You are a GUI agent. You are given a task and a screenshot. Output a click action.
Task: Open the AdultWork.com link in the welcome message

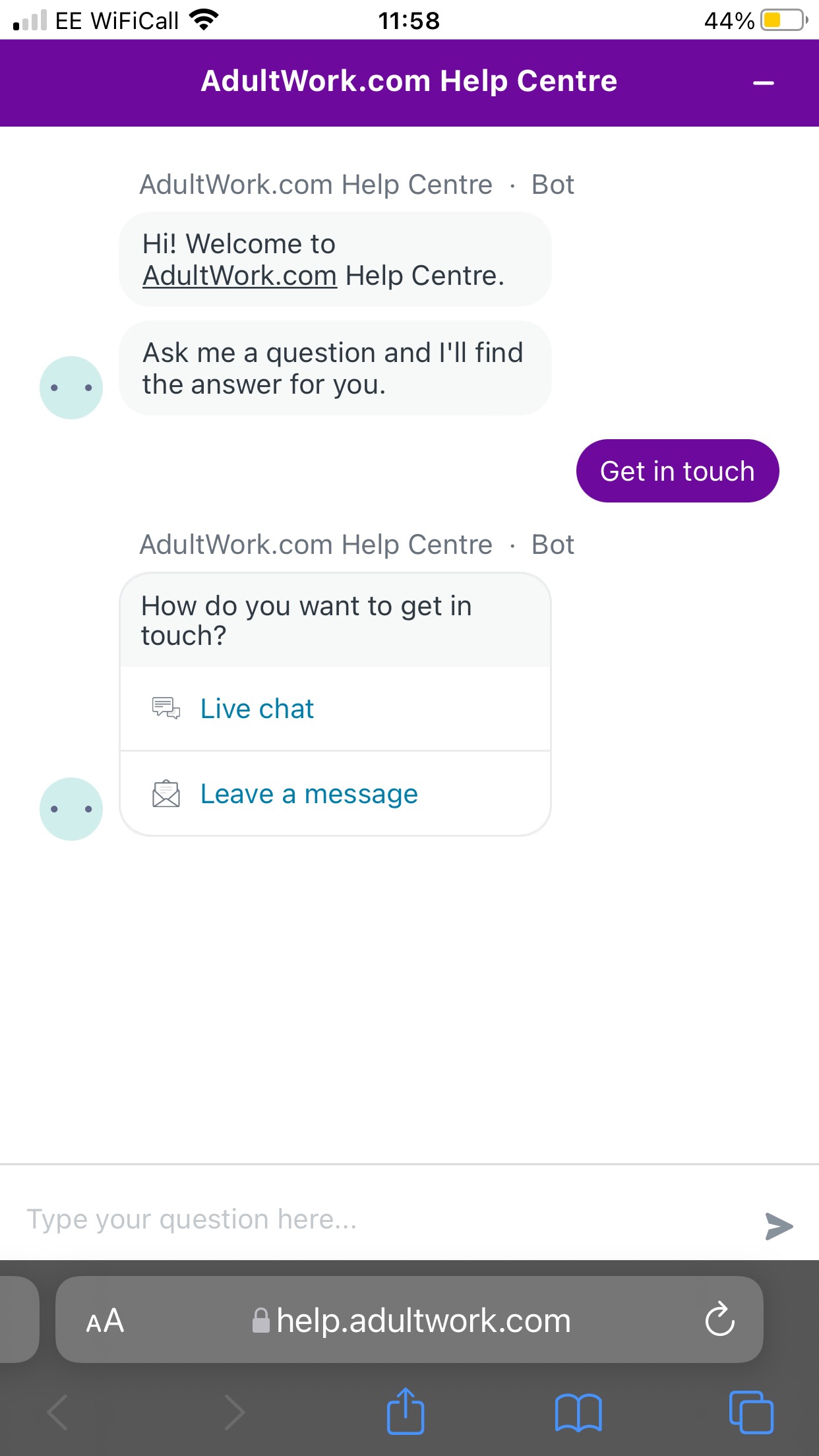(239, 275)
